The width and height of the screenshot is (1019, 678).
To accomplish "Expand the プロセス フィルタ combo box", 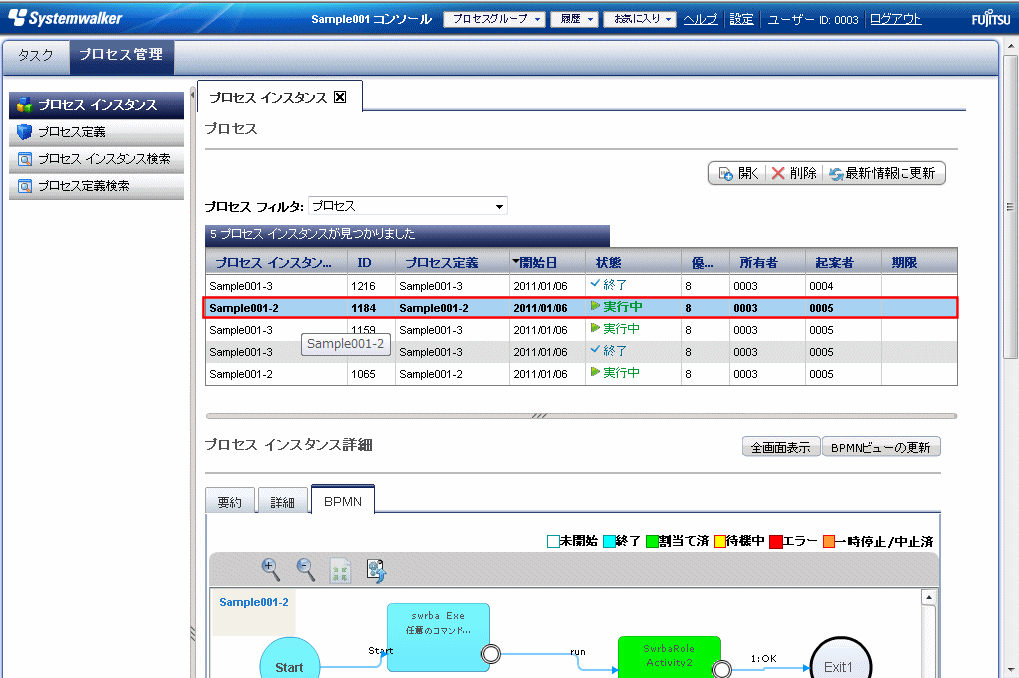I will pyautogui.click(x=499, y=207).
